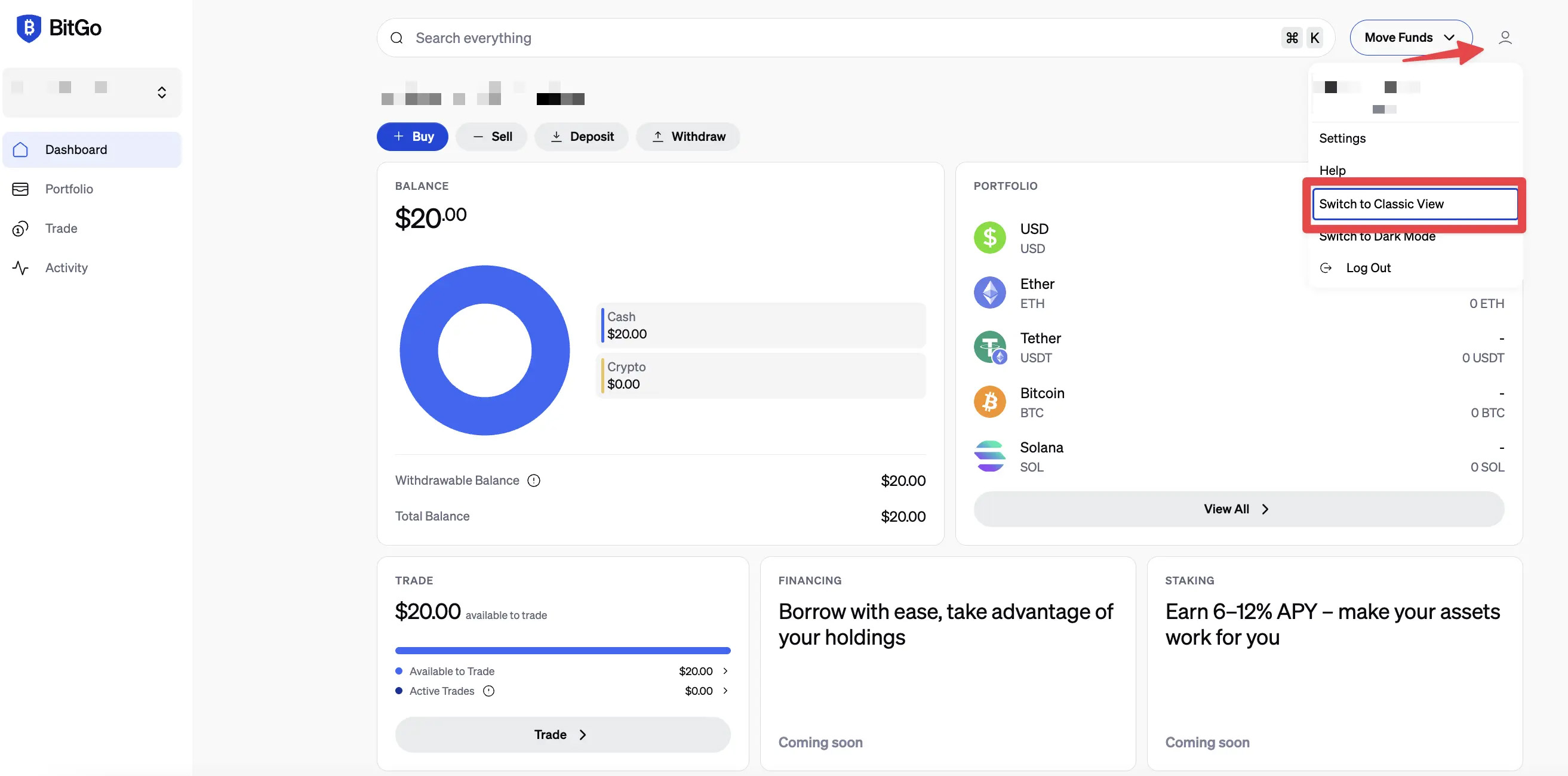Click the Withdrawable Balance info icon
The width and height of the screenshot is (1568, 776).
[x=534, y=480]
